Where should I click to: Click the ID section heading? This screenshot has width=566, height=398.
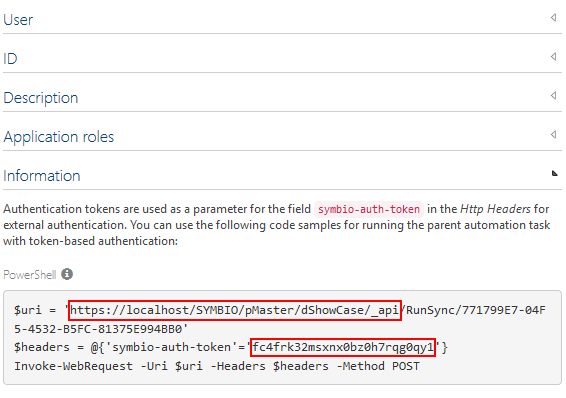(10, 58)
